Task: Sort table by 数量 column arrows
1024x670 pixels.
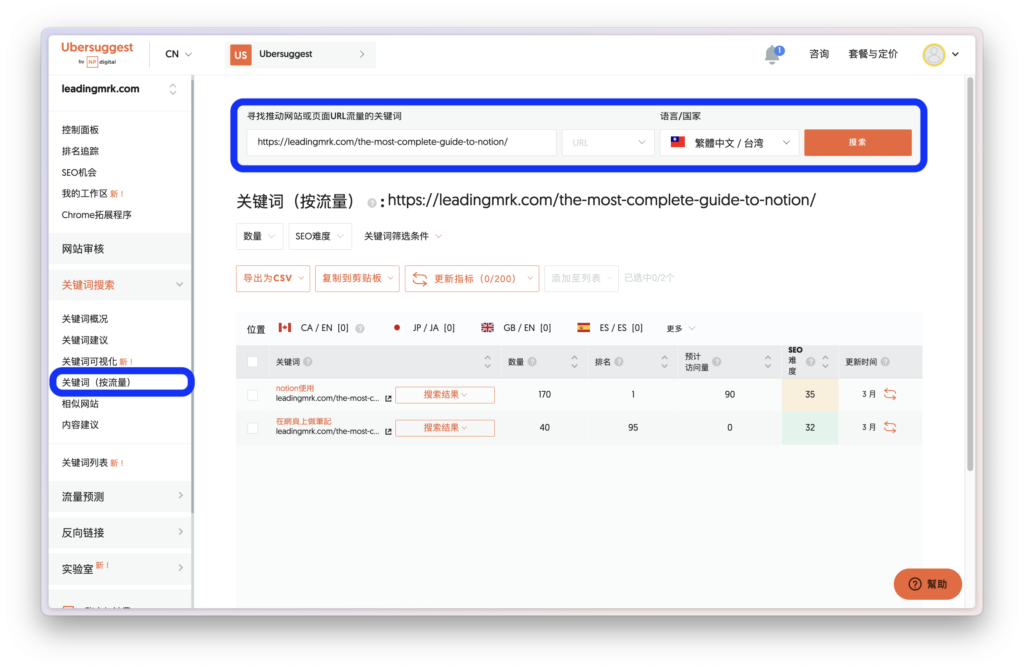Action: click(x=574, y=362)
